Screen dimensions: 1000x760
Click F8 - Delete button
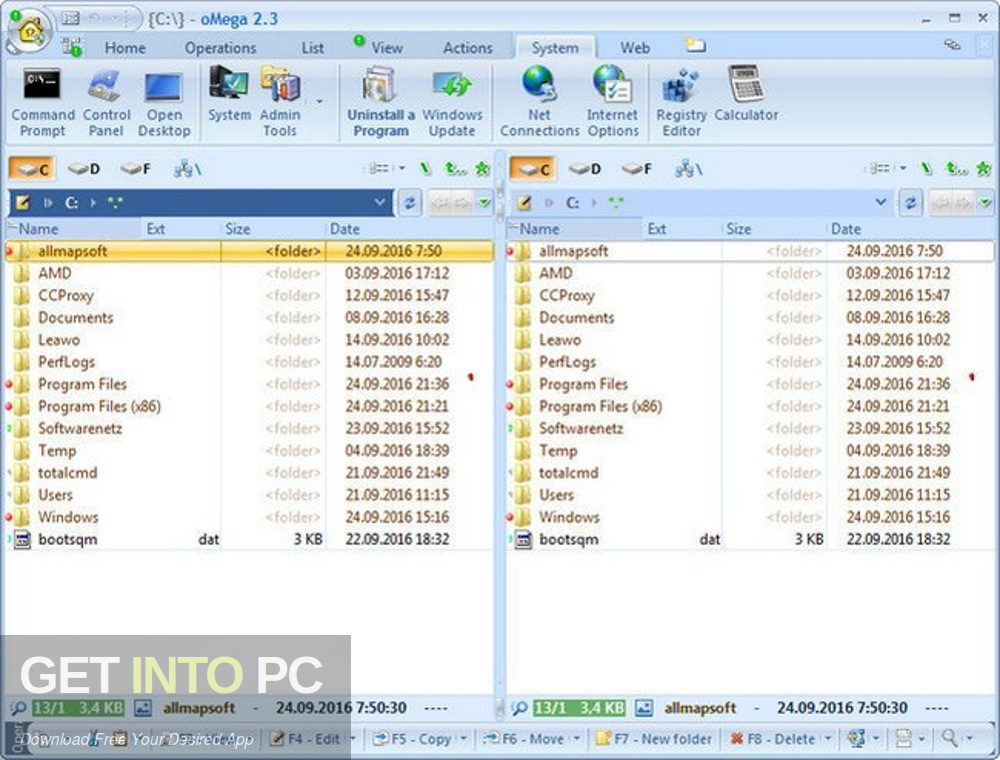[x=772, y=739]
